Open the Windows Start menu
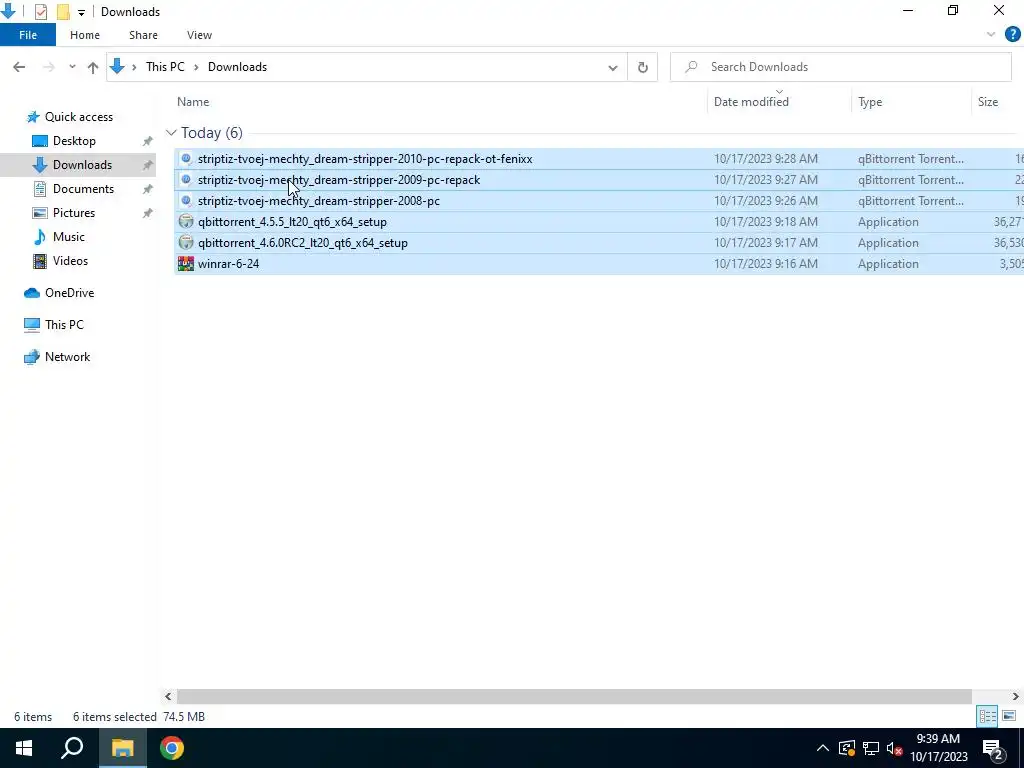This screenshot has height=768, width=1024. click(24, 748)
